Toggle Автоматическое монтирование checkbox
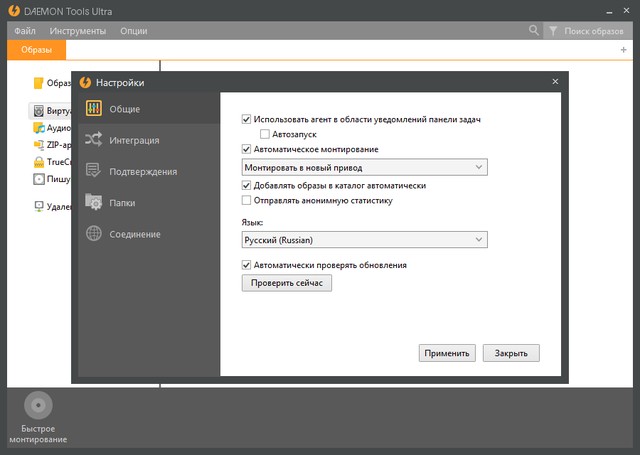This screenshot has height=455, width=640. 246,149
